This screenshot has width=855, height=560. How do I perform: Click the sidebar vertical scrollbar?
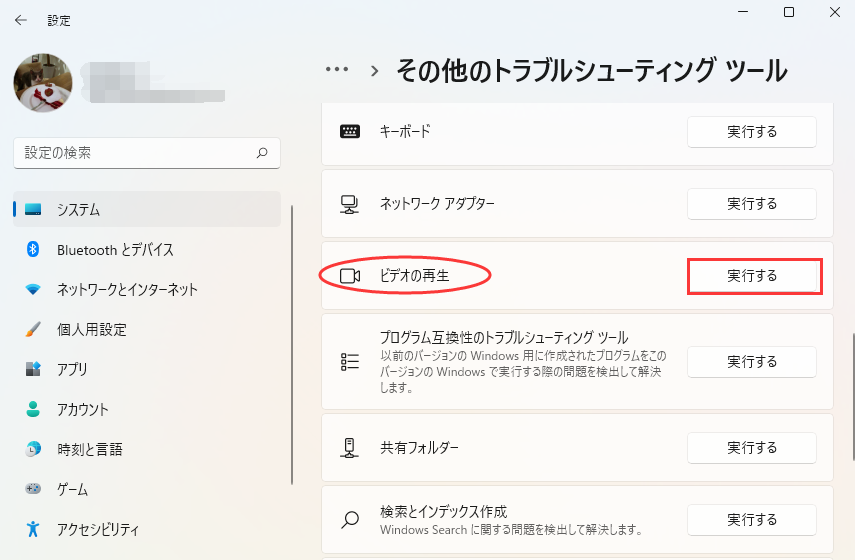tap(292, 345)
